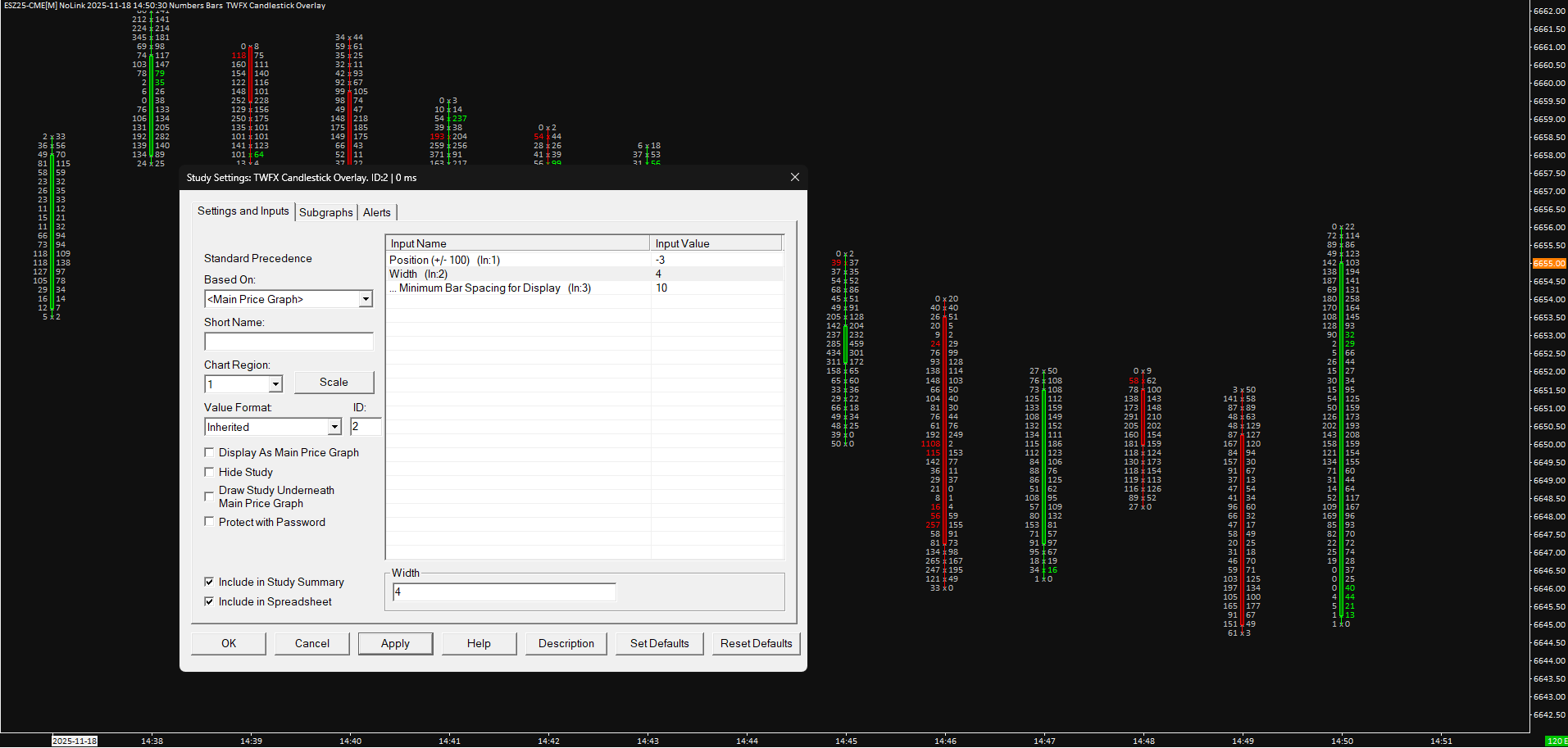Select the Width (In:2) input row

pyautogui.click(x=584, y=274)
